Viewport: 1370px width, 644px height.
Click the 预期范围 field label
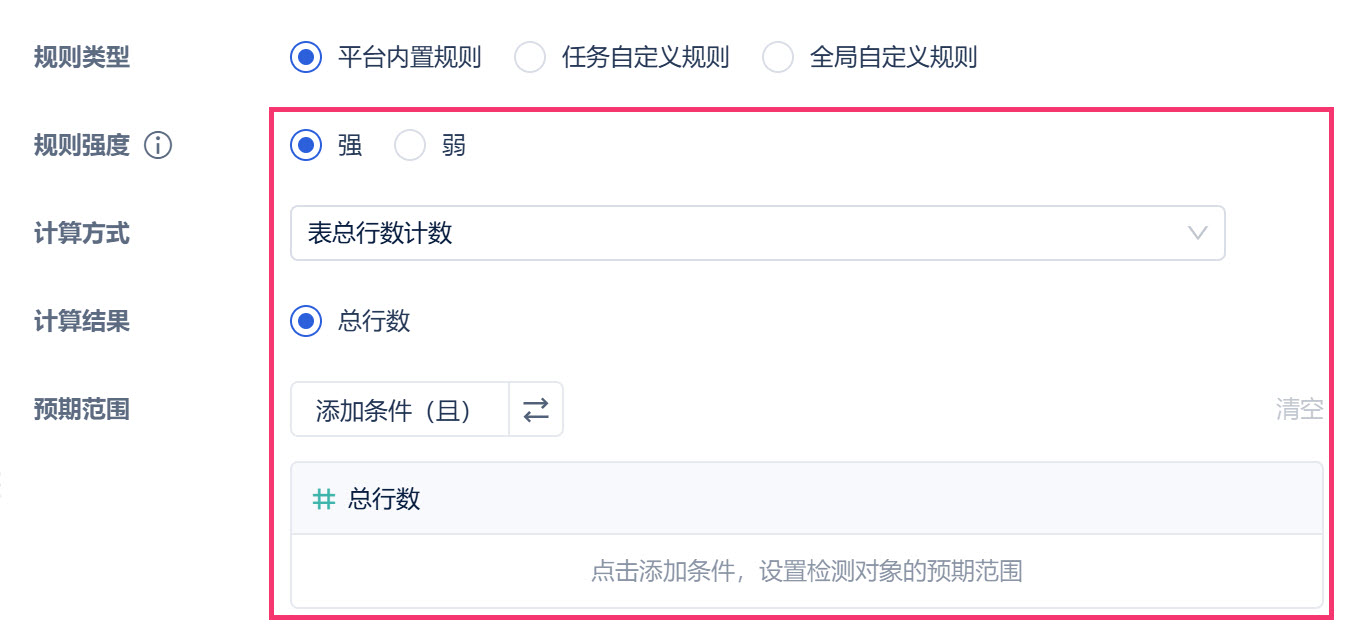(x=82, y=410)
